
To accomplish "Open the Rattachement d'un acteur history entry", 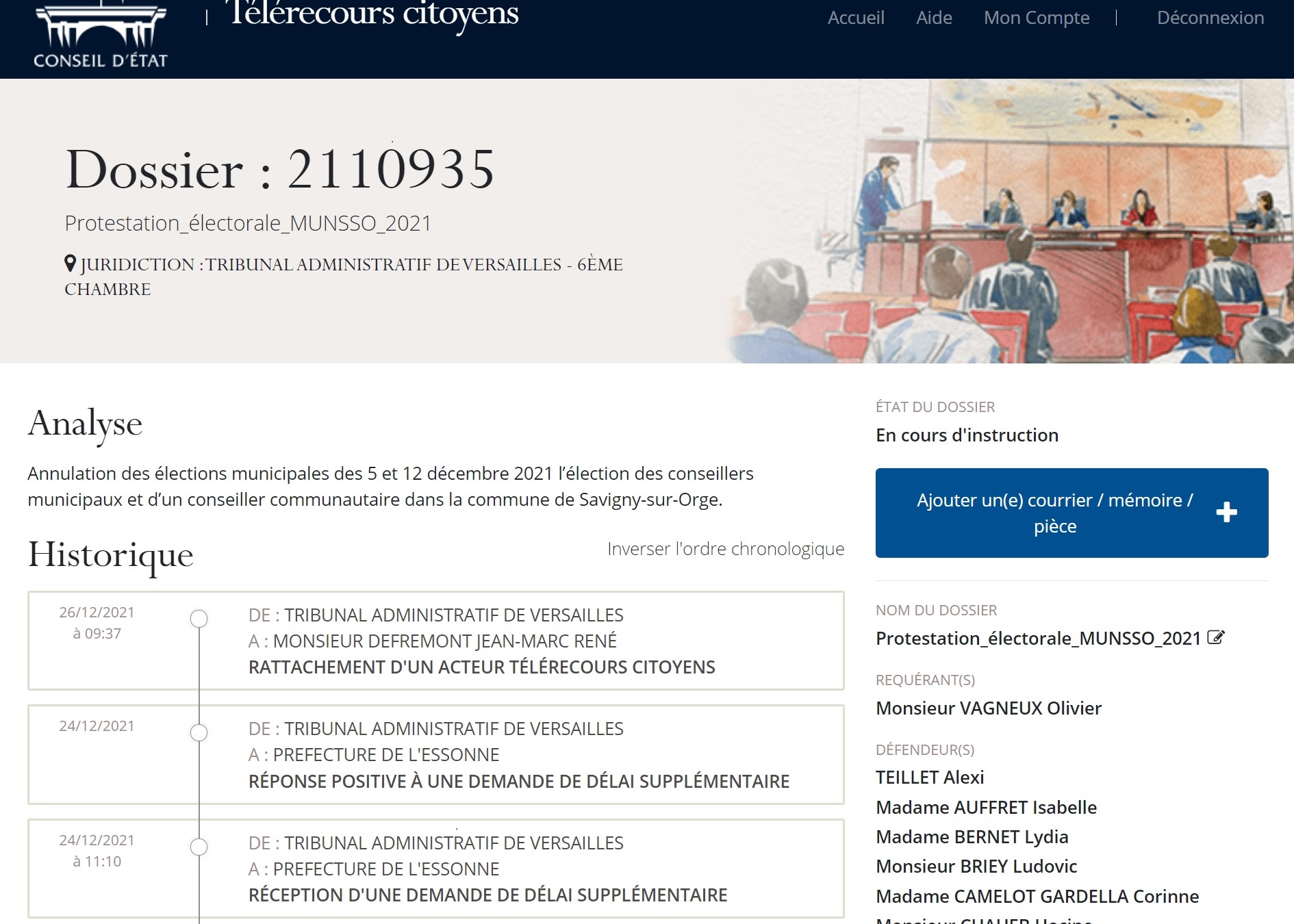I will pos(481,667).
